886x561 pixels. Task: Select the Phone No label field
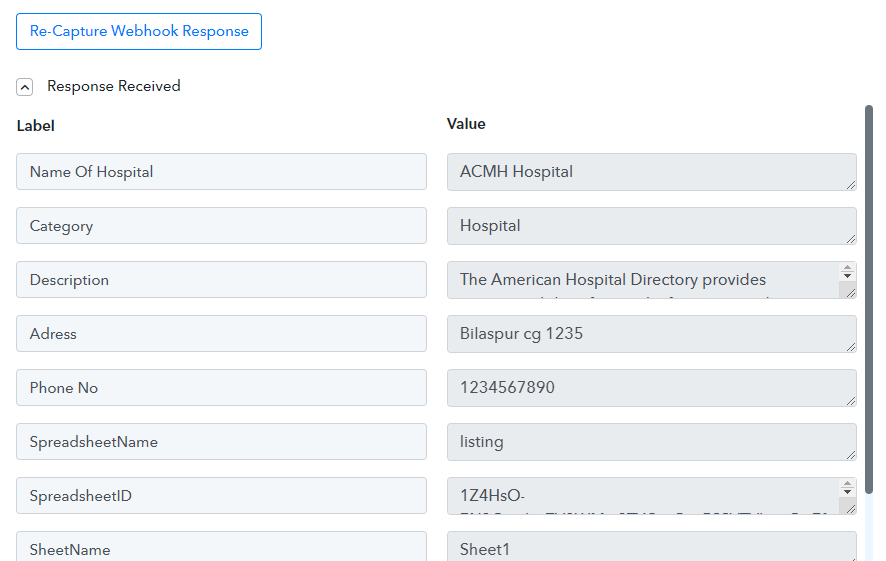pyautogui.click(x=222, y=388)
